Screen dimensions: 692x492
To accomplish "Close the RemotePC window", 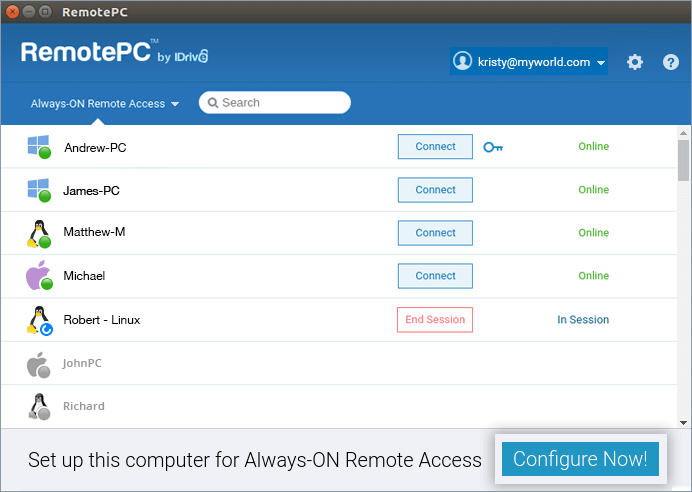I will click(x=12, y=11).
